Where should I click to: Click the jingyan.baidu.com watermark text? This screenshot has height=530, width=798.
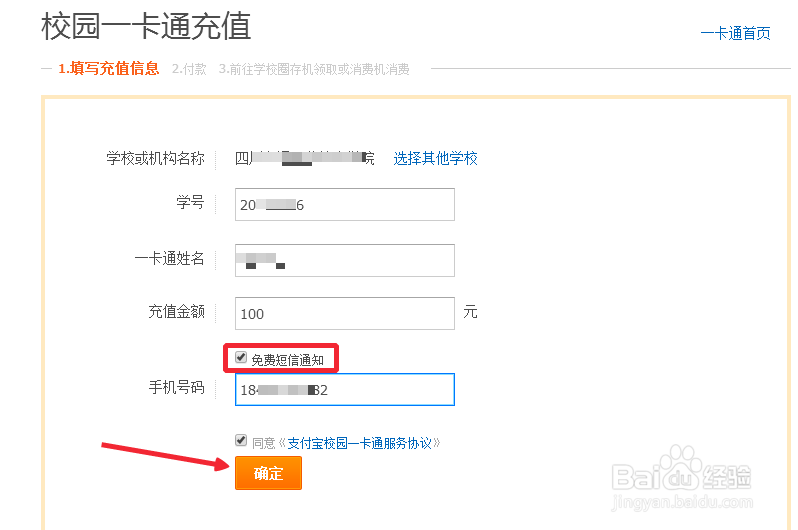point(682,503)
